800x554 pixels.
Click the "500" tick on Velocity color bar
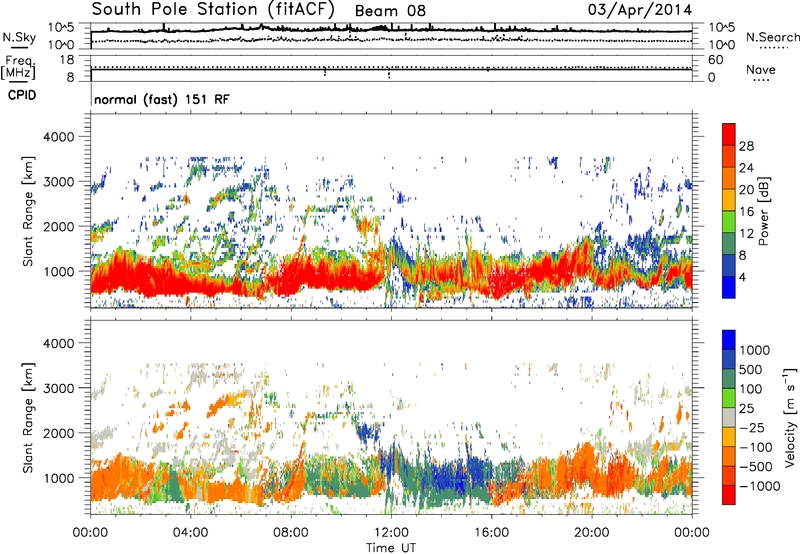click(x=751, y=370)
